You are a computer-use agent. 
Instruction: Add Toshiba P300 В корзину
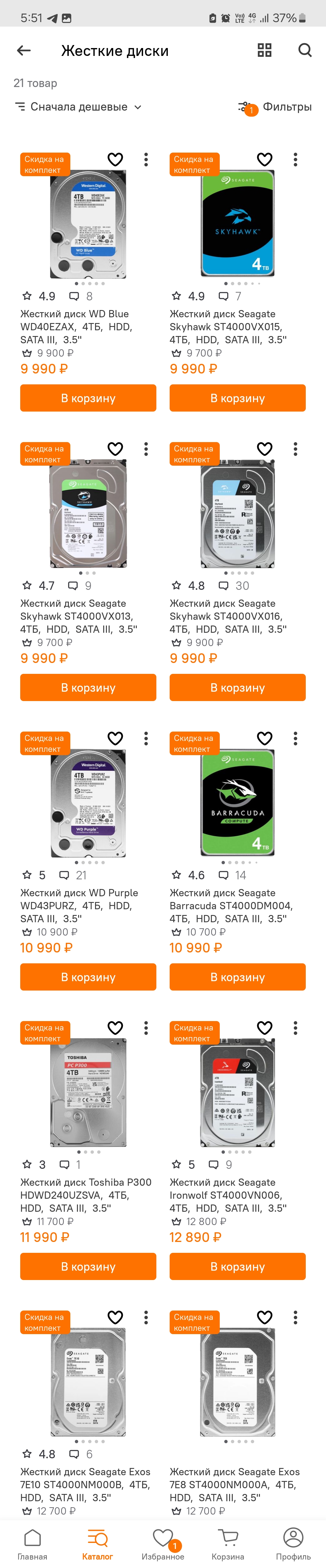point(88,1267)
